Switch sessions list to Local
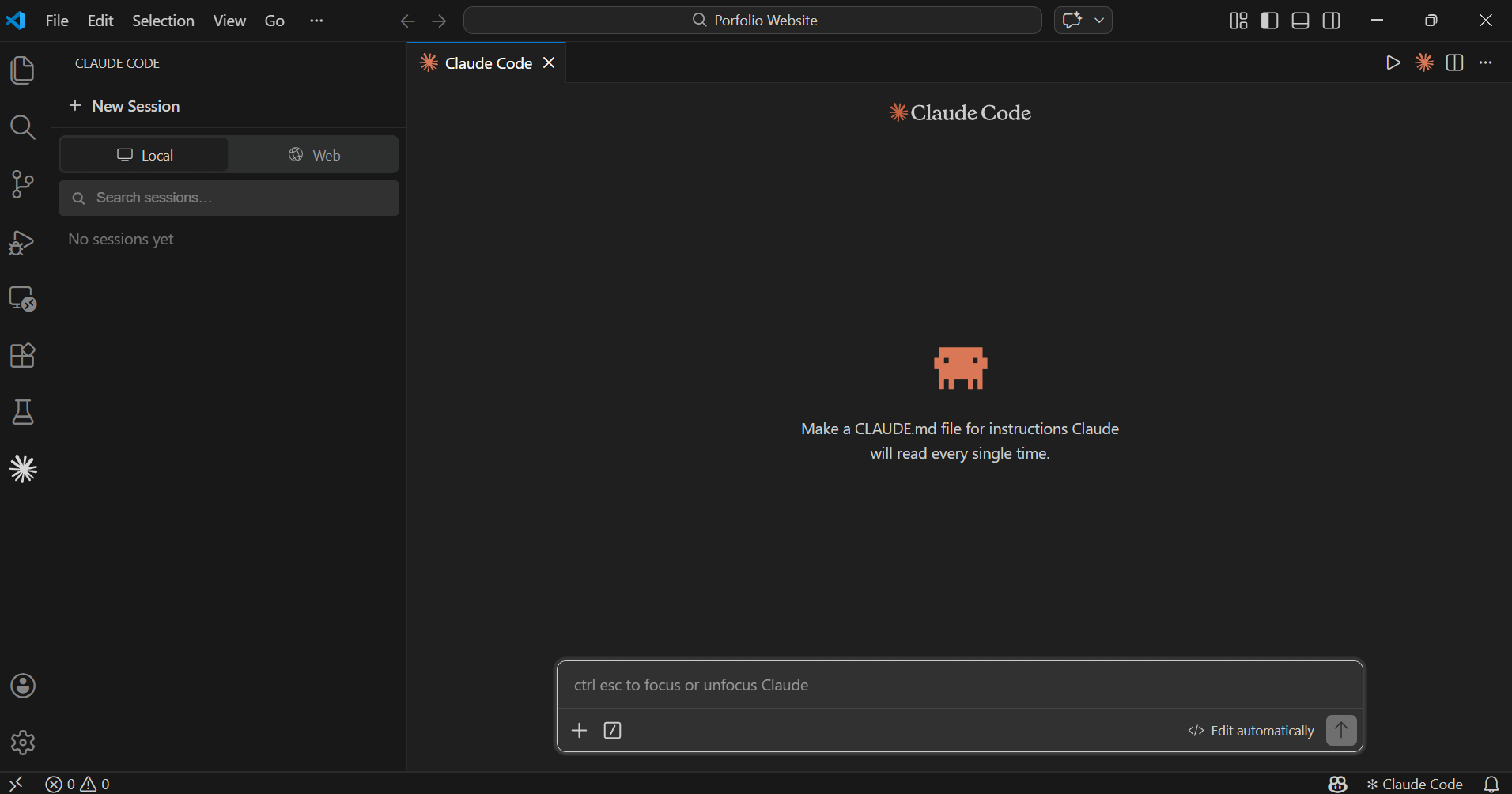The height and width of the screenshot is (794, 1512). pos(145,155)
